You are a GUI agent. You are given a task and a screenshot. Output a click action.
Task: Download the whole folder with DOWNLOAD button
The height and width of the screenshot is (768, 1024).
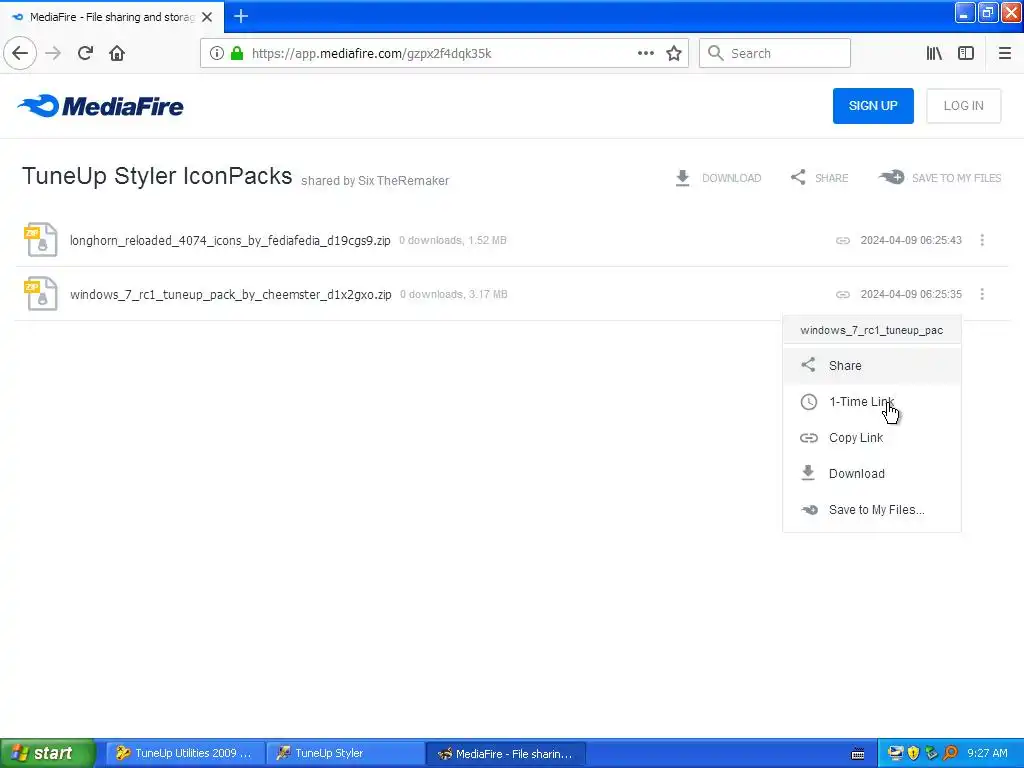click(x=718, y=178)
